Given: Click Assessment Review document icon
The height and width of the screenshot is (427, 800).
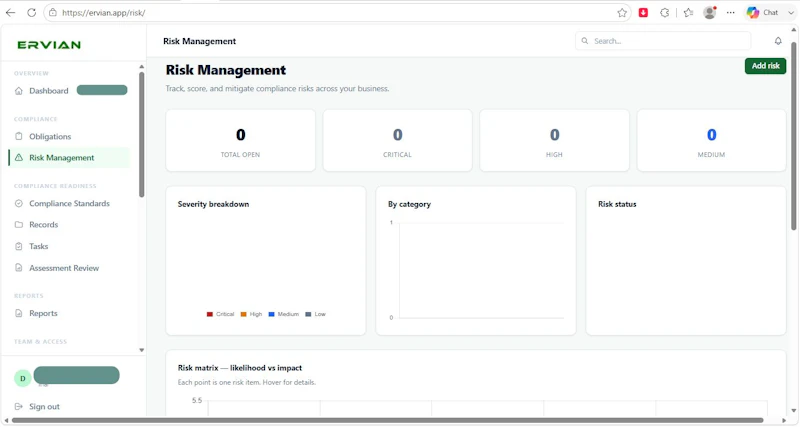Looking at the screenshot, I should (19, 268).
